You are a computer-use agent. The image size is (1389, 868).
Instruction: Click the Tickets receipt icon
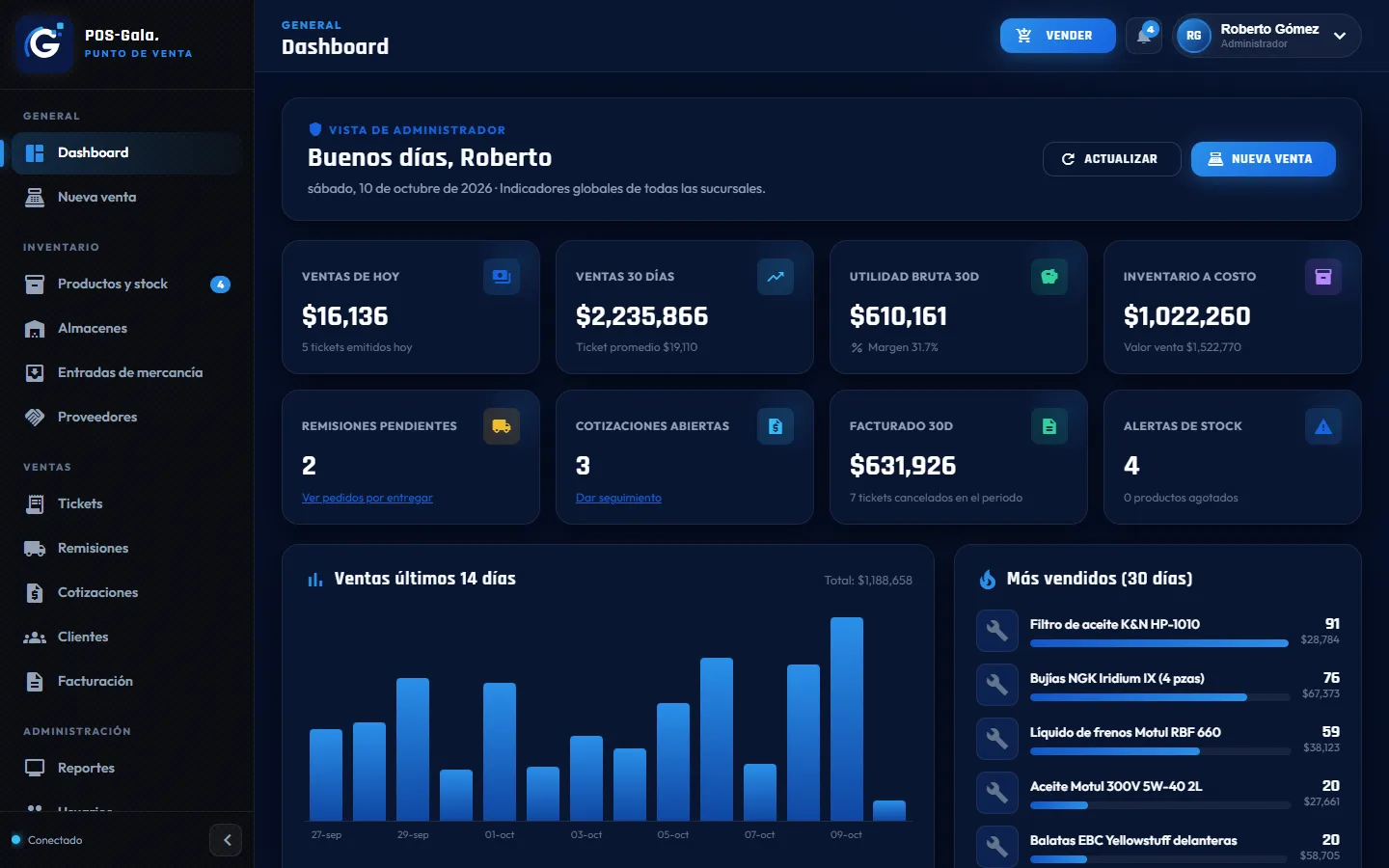click(35, 503)
